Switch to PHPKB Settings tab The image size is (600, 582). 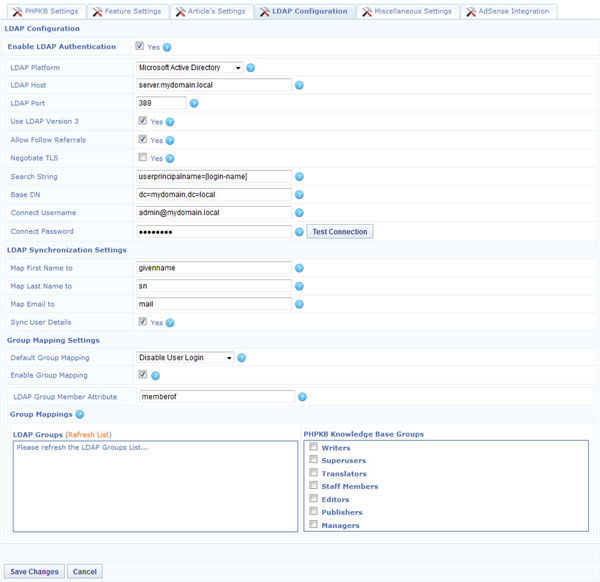tap(46, 11)
